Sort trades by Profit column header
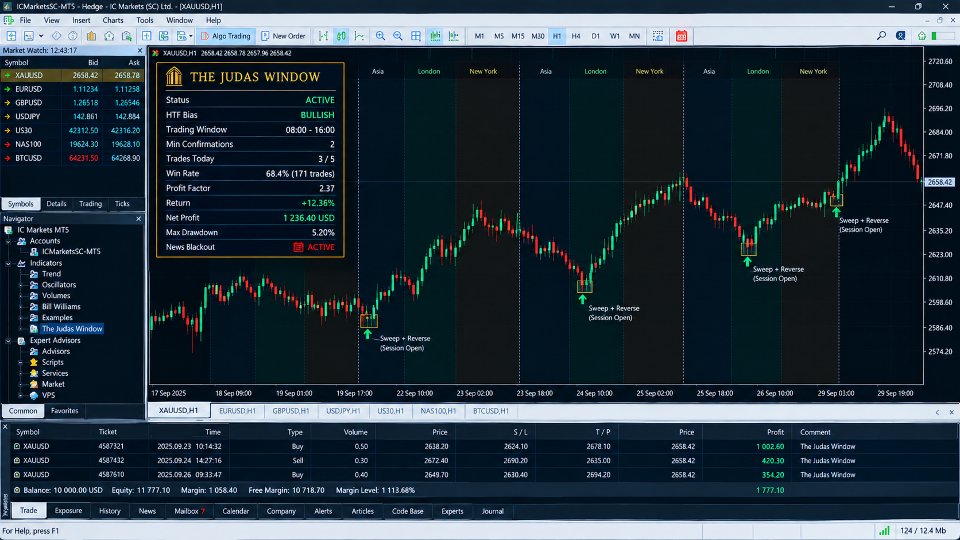The width and height of the screenshot is (960, 540). click(775, 432)
